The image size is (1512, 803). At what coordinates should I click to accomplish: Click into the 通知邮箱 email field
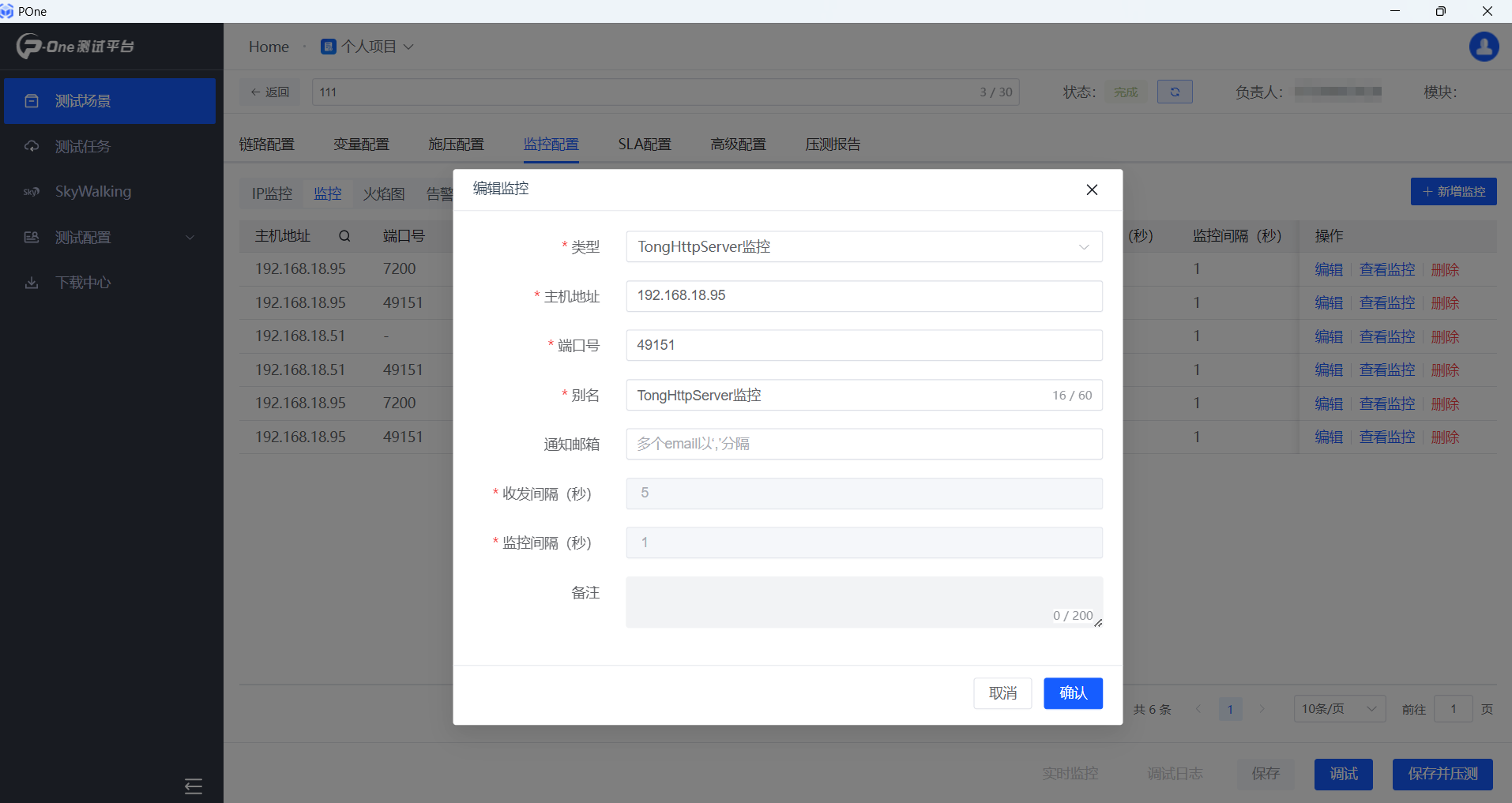pos(863,444)
